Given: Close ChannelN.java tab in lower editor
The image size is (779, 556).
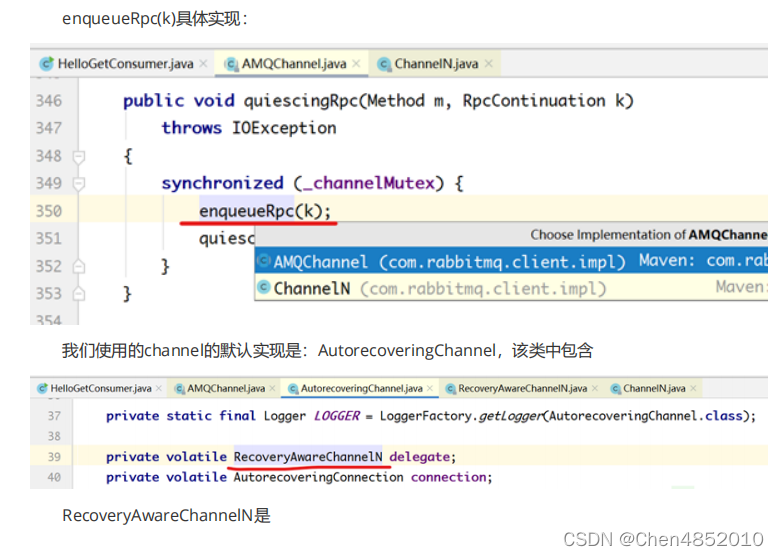Looking at the screenshot, I should tap(693, 388).
